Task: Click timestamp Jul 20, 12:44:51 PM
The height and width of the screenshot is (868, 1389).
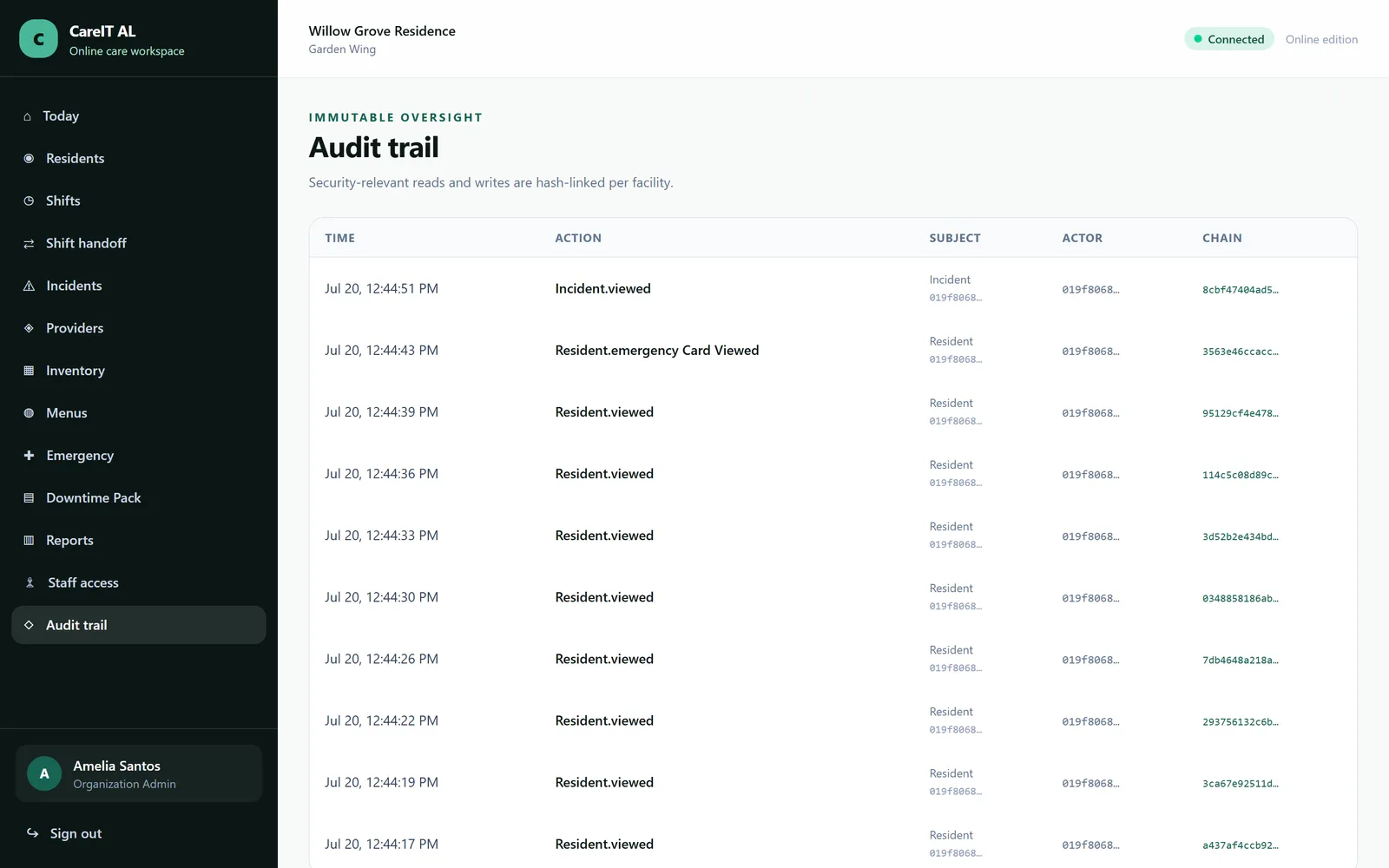Action: point(382,289)
